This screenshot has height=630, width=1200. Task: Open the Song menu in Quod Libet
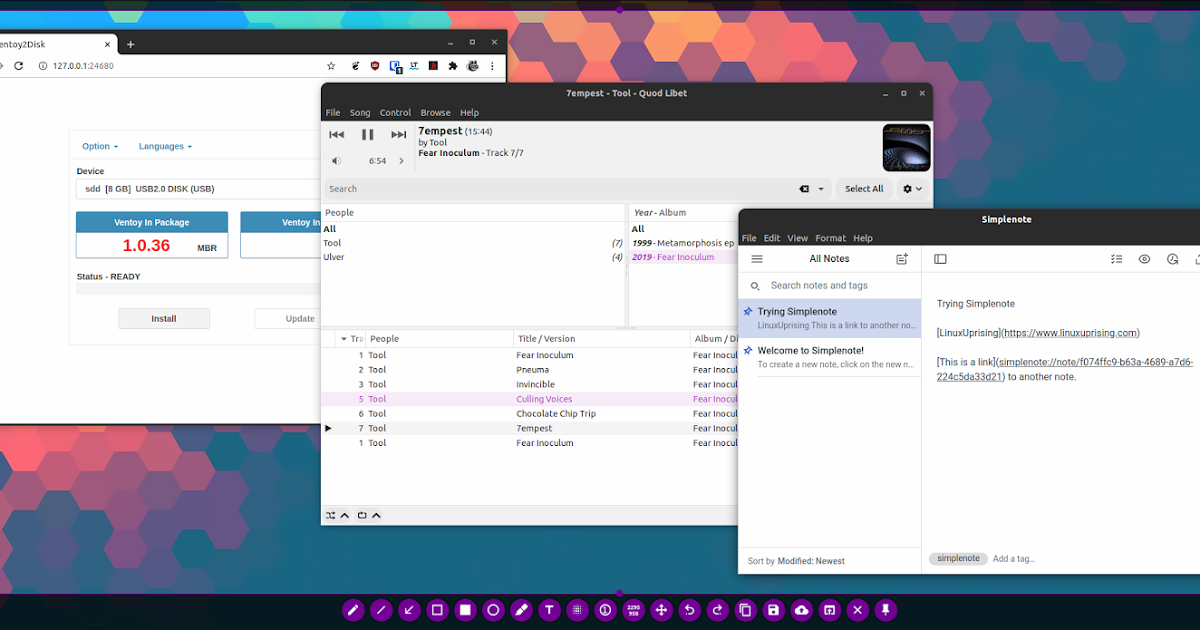tap(360, 113)
